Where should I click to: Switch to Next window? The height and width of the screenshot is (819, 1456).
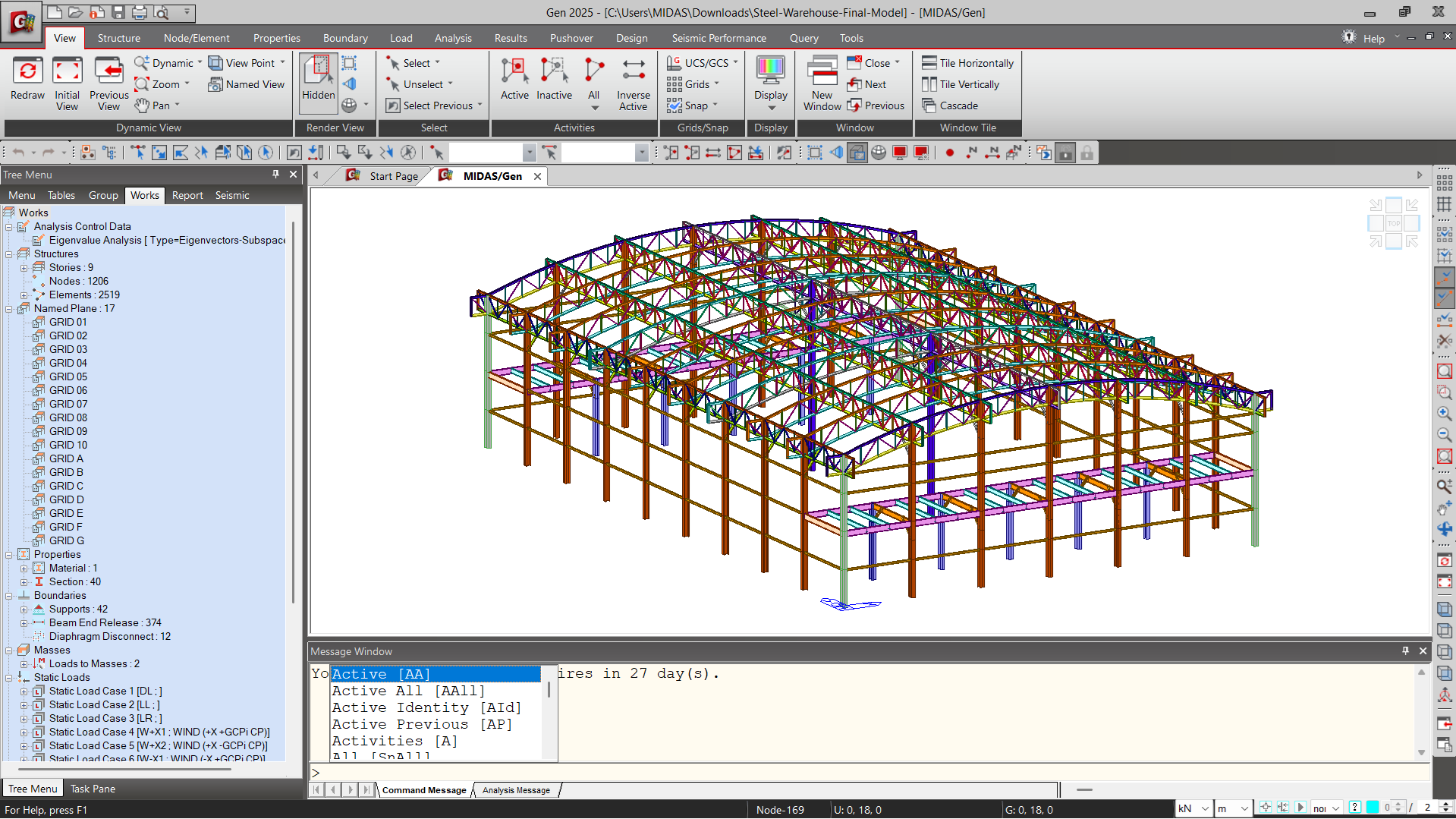[x=866, y=84]
